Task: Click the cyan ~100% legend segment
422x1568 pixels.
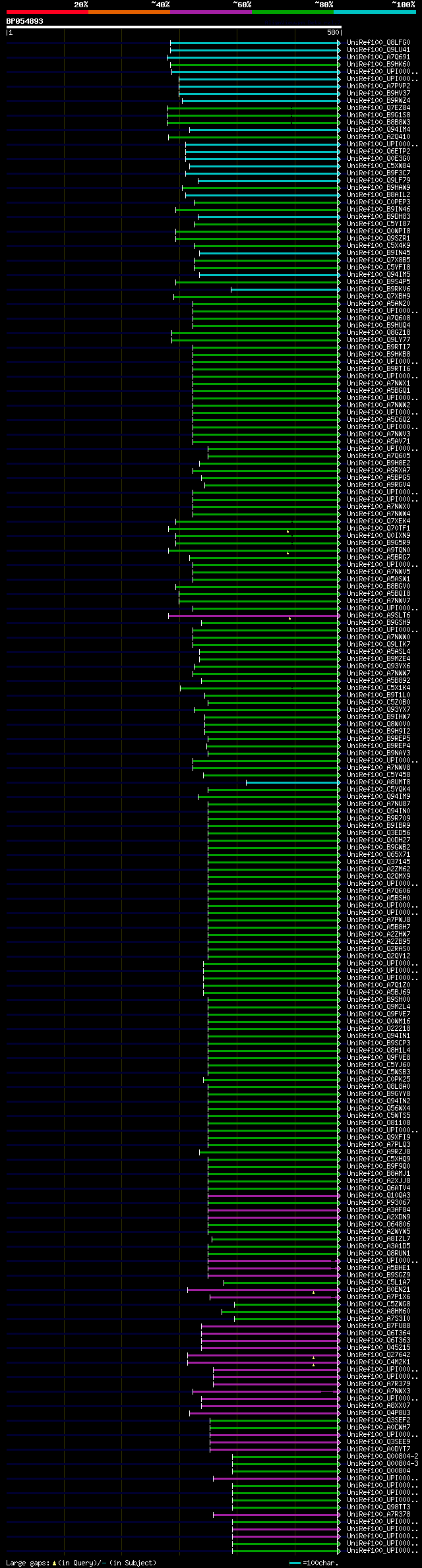Action: tap(375, 11)
